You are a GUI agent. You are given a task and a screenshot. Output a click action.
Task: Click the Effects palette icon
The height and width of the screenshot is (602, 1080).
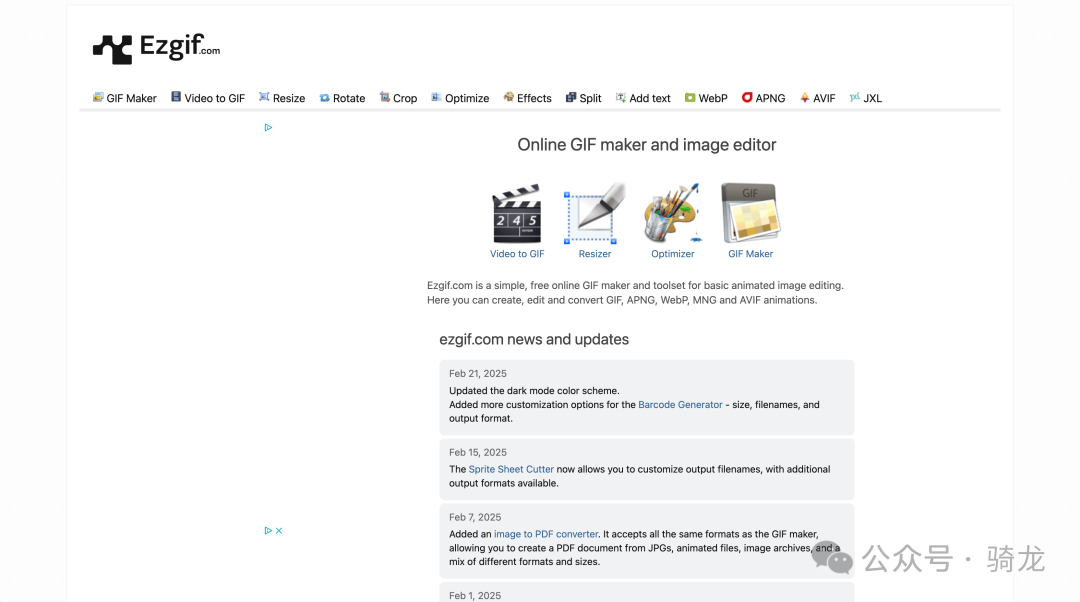(x=508, y=97)
